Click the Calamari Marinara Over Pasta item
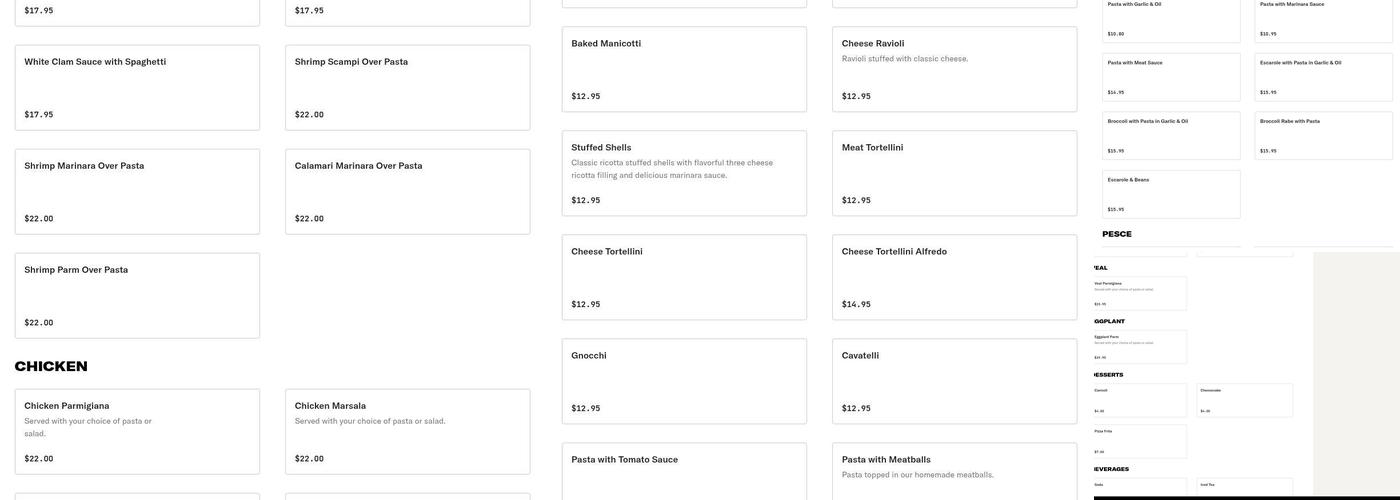 pos(407,191)
